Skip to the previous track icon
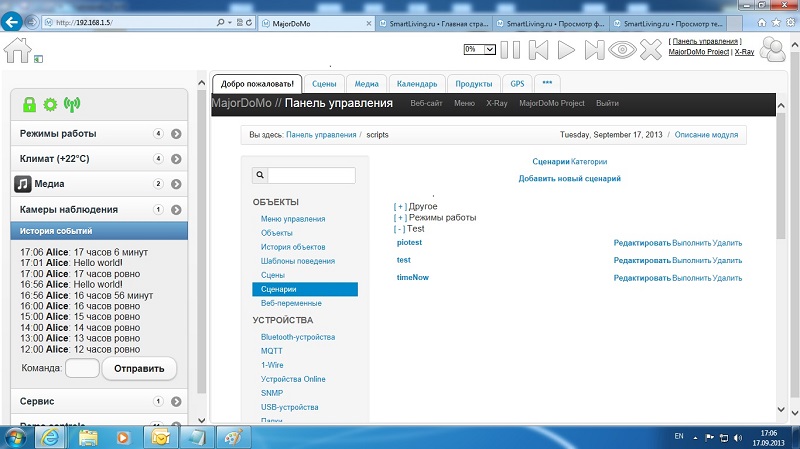This screenshot has width=800, height=449. point(538,49)
